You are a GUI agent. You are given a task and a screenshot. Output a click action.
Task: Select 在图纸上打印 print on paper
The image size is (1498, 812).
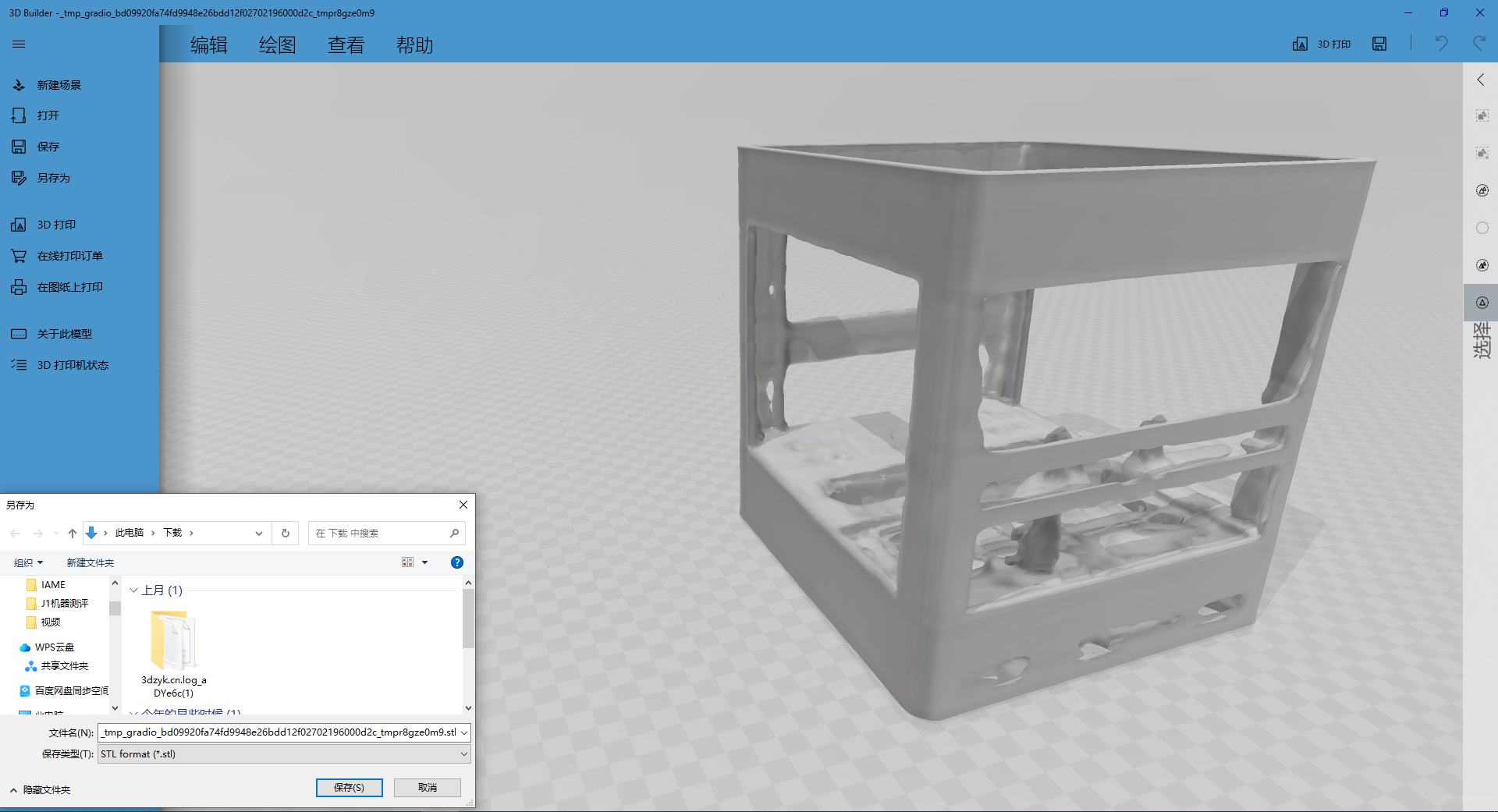click(69, 287)
